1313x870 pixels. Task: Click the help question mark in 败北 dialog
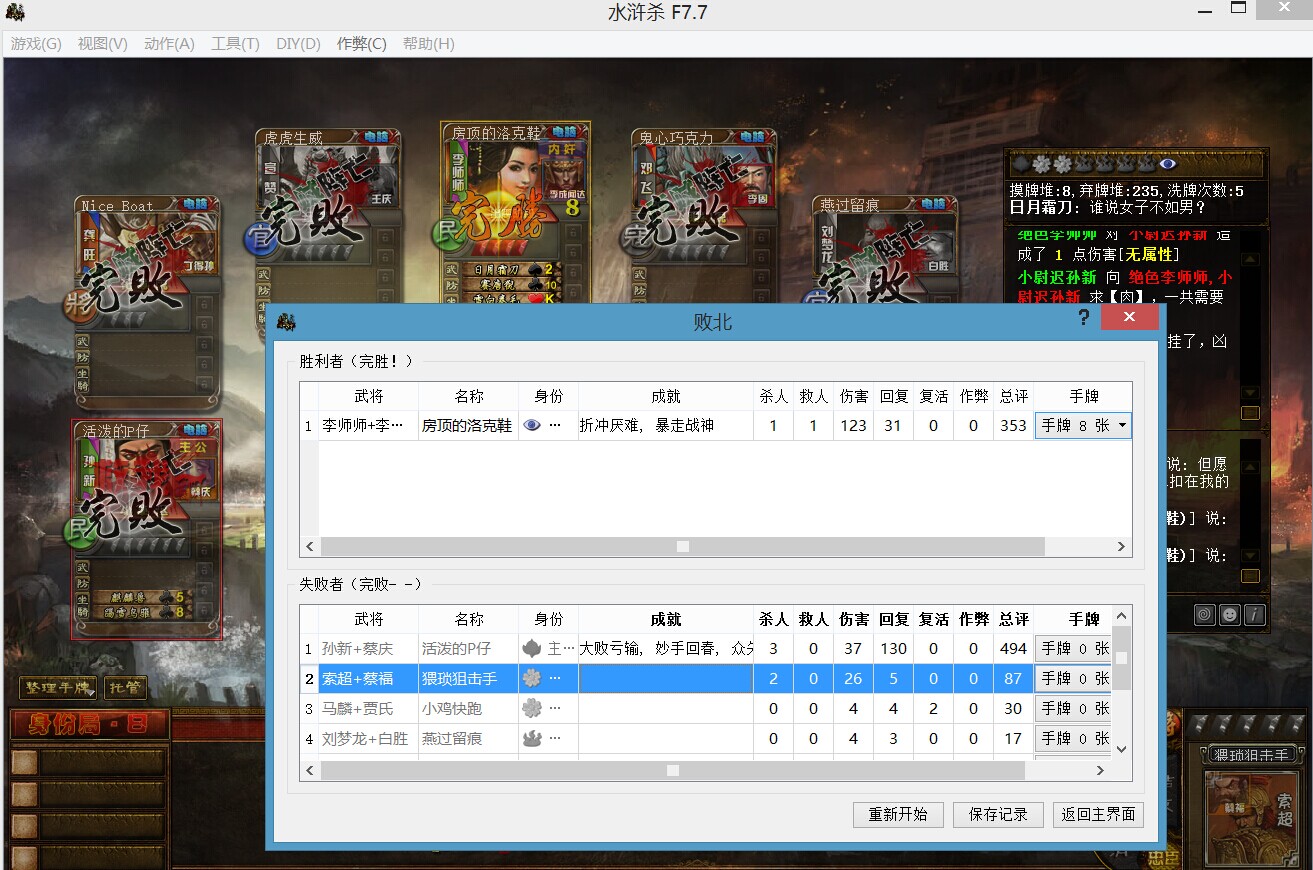tap(1084, 317)
